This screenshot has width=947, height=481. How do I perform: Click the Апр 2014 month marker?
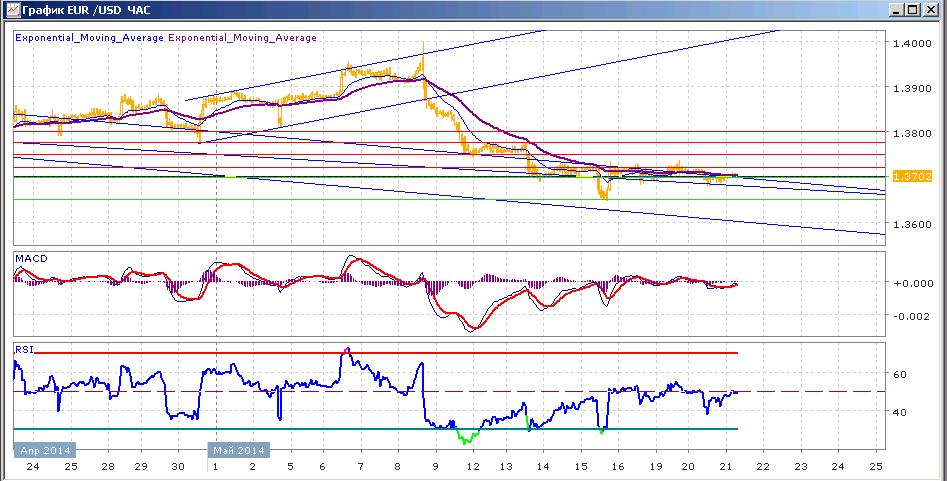tap(45, 451)
